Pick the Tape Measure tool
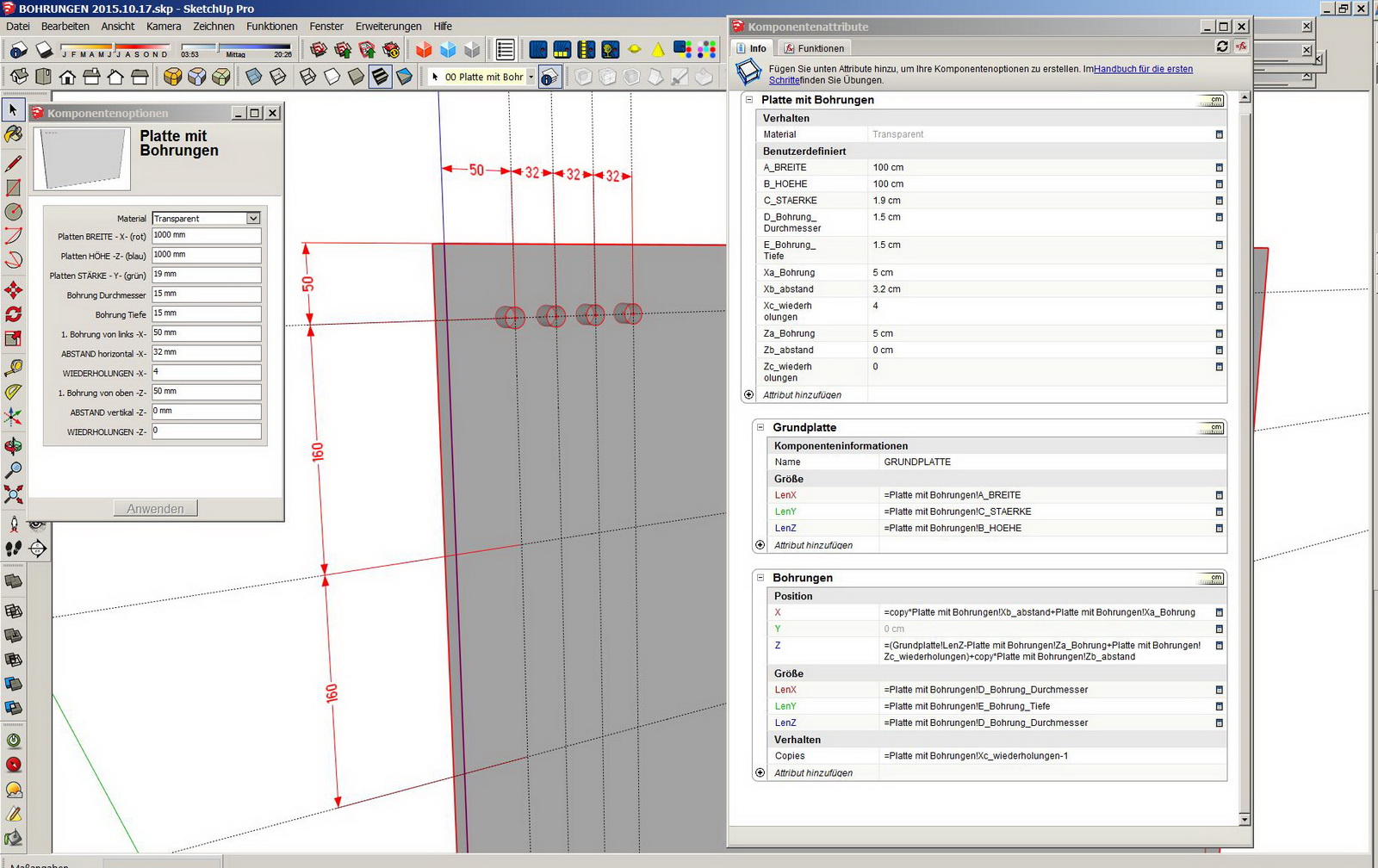 point(13,368)
